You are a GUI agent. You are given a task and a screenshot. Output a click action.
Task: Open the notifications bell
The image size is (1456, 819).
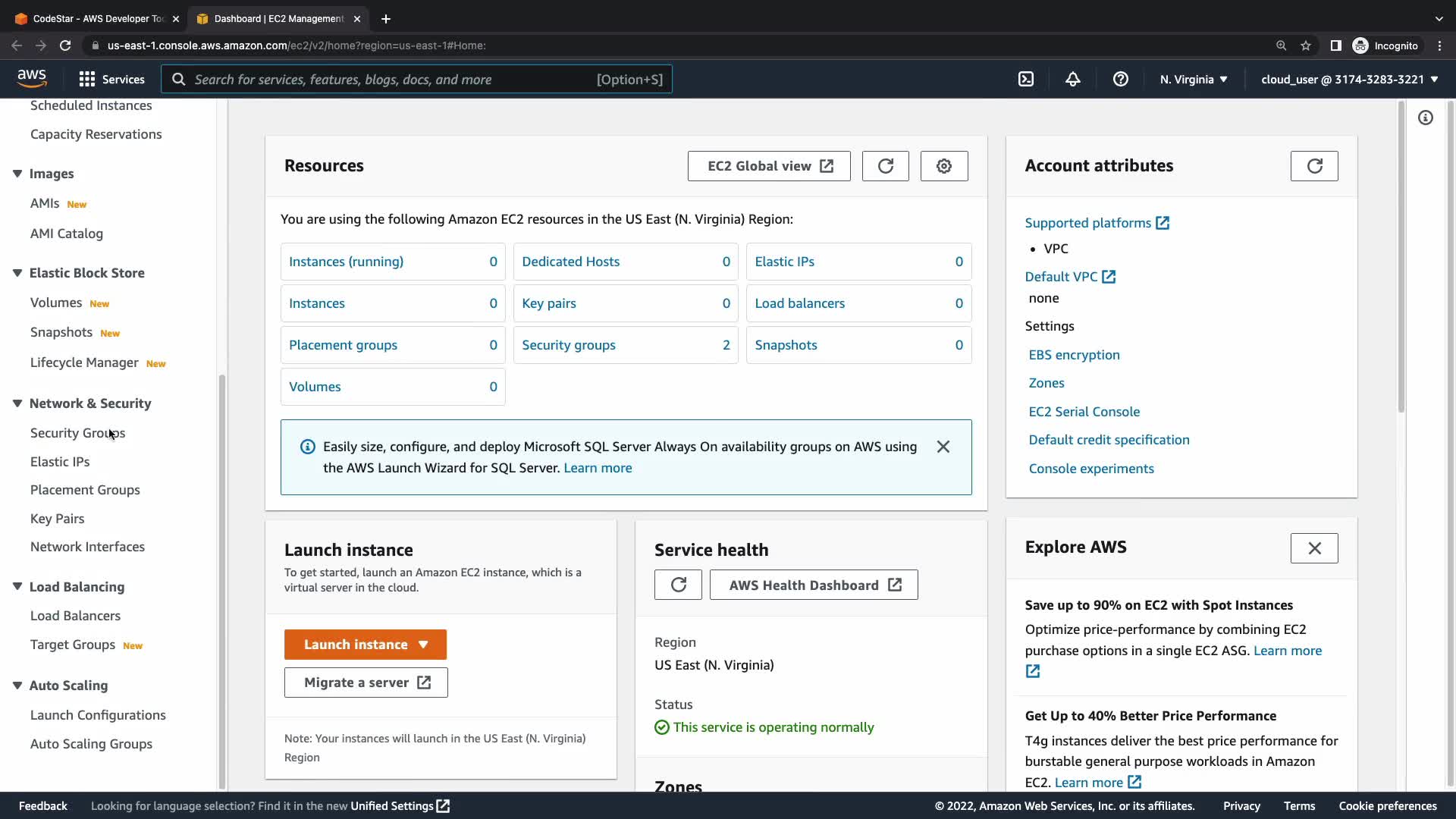click(x=1072, y=79)
